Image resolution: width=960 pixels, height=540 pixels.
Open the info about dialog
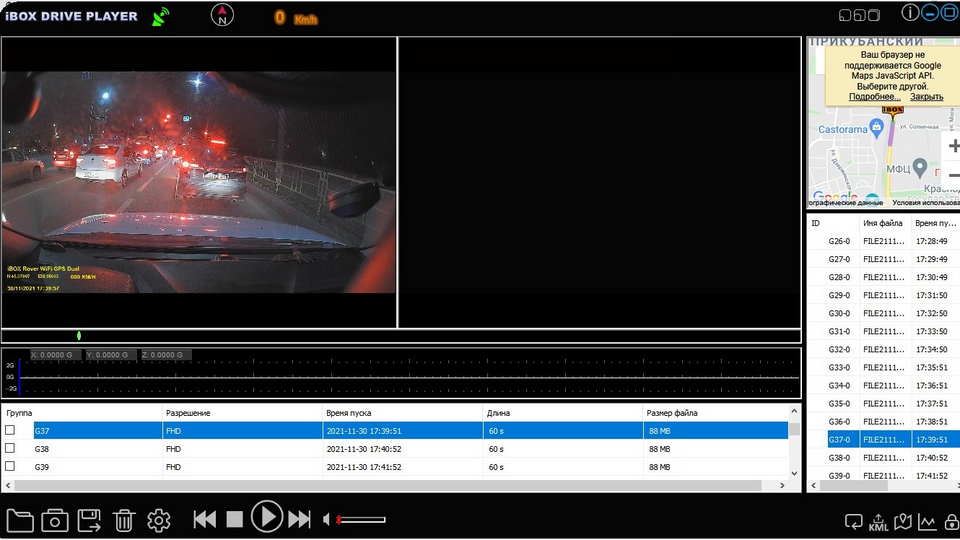pos(910,12)
